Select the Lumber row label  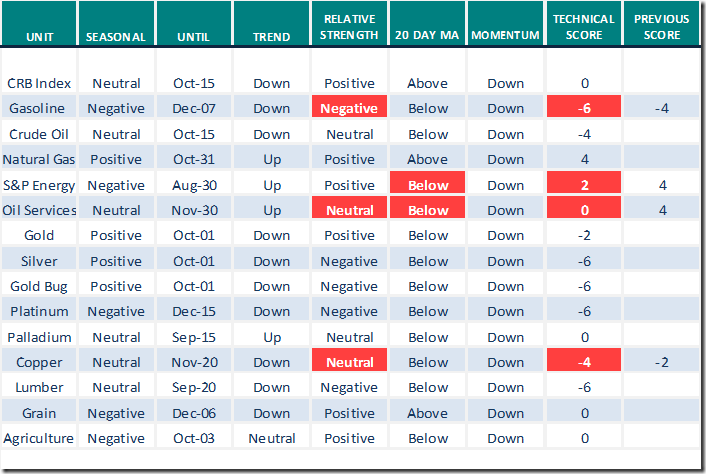(39, 387)
